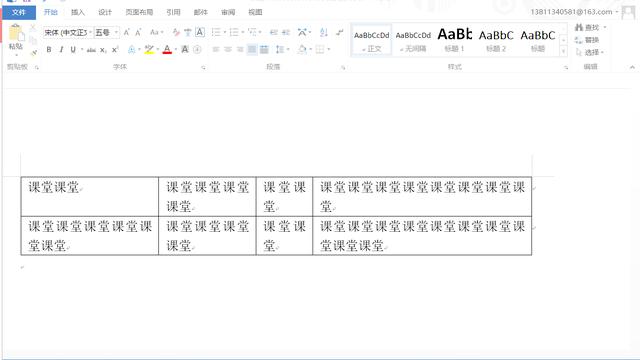
Task: Expand the styles gallery More arrow
Action: (x=563, y=51)
